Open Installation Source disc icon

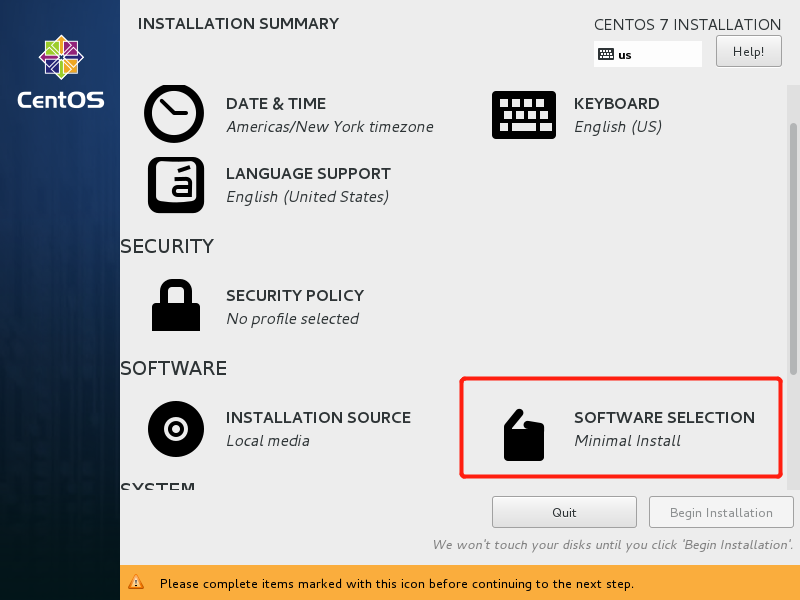pos(176,429)
